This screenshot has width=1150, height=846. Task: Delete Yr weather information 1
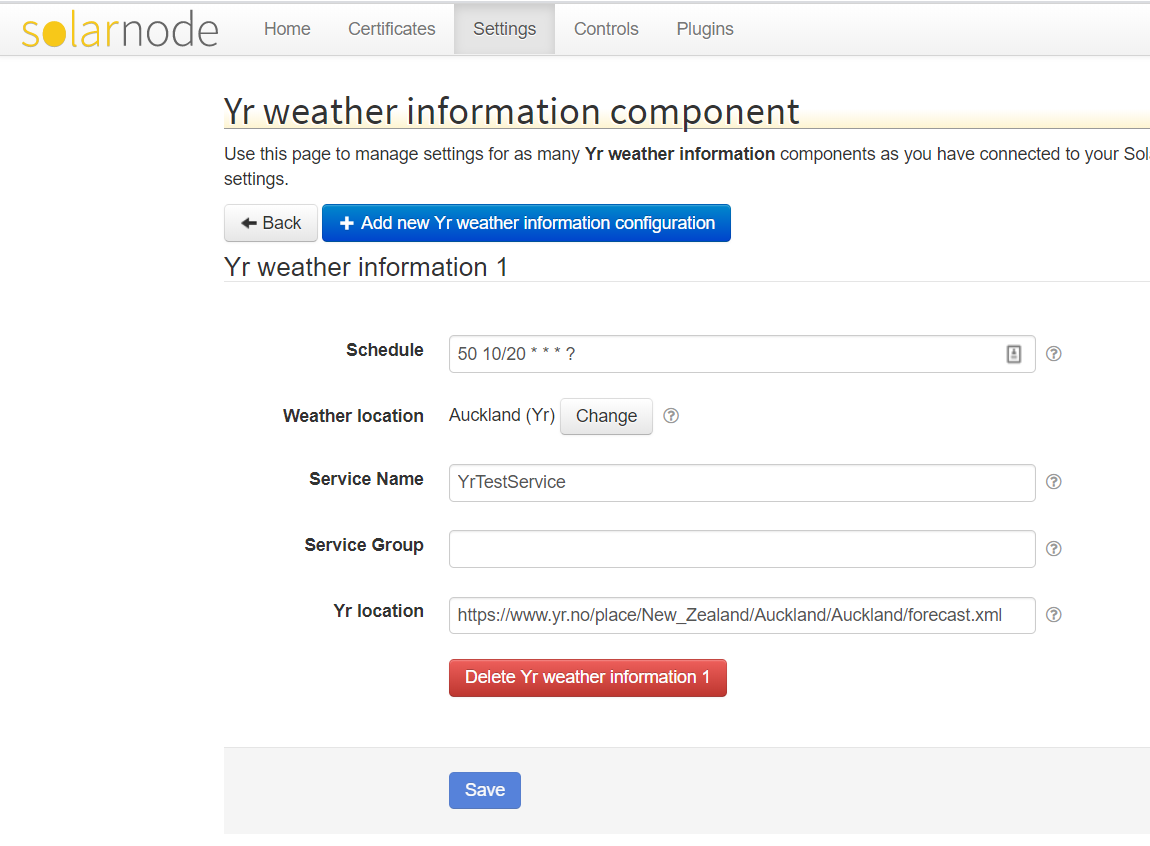[x=588, y=677]
